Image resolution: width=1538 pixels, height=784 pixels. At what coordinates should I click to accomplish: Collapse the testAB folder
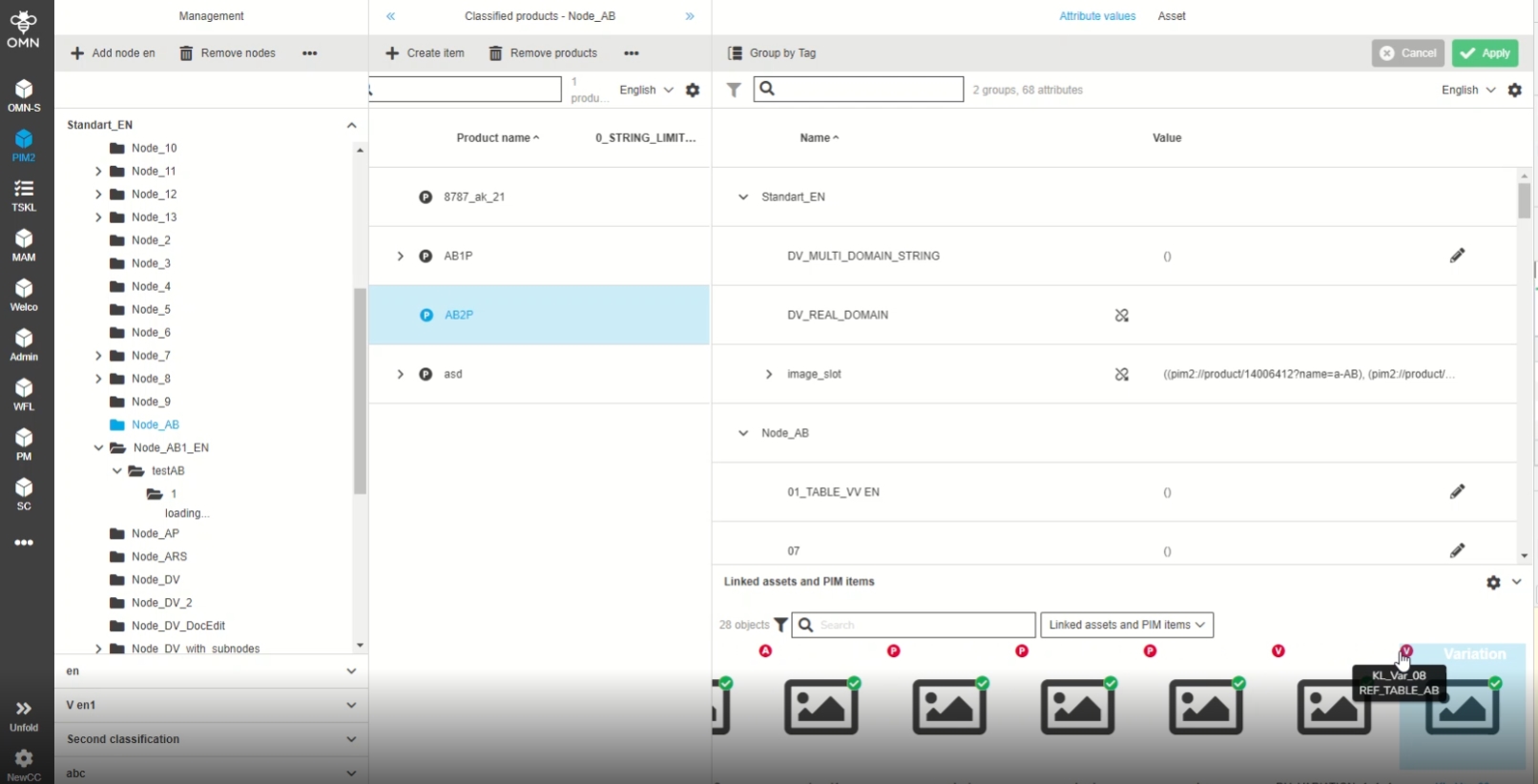click(x=117, y=471)
